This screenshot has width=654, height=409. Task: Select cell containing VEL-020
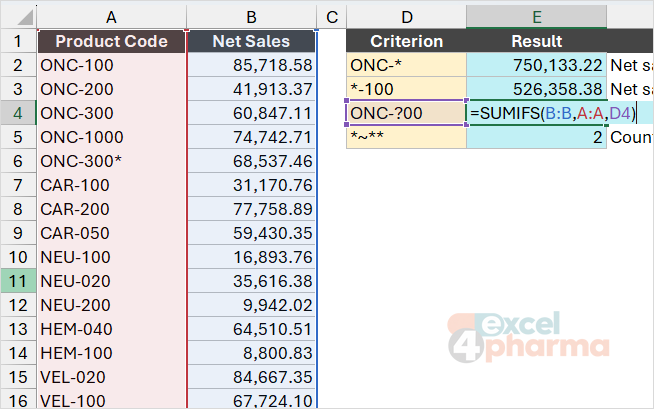click(x=111, y=377)
